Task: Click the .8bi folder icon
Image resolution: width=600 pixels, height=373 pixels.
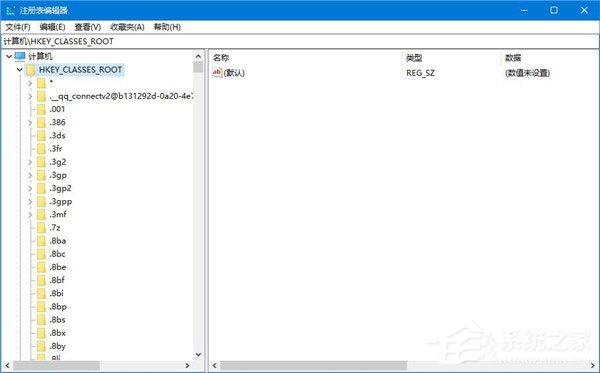Action: click(41, 294)
